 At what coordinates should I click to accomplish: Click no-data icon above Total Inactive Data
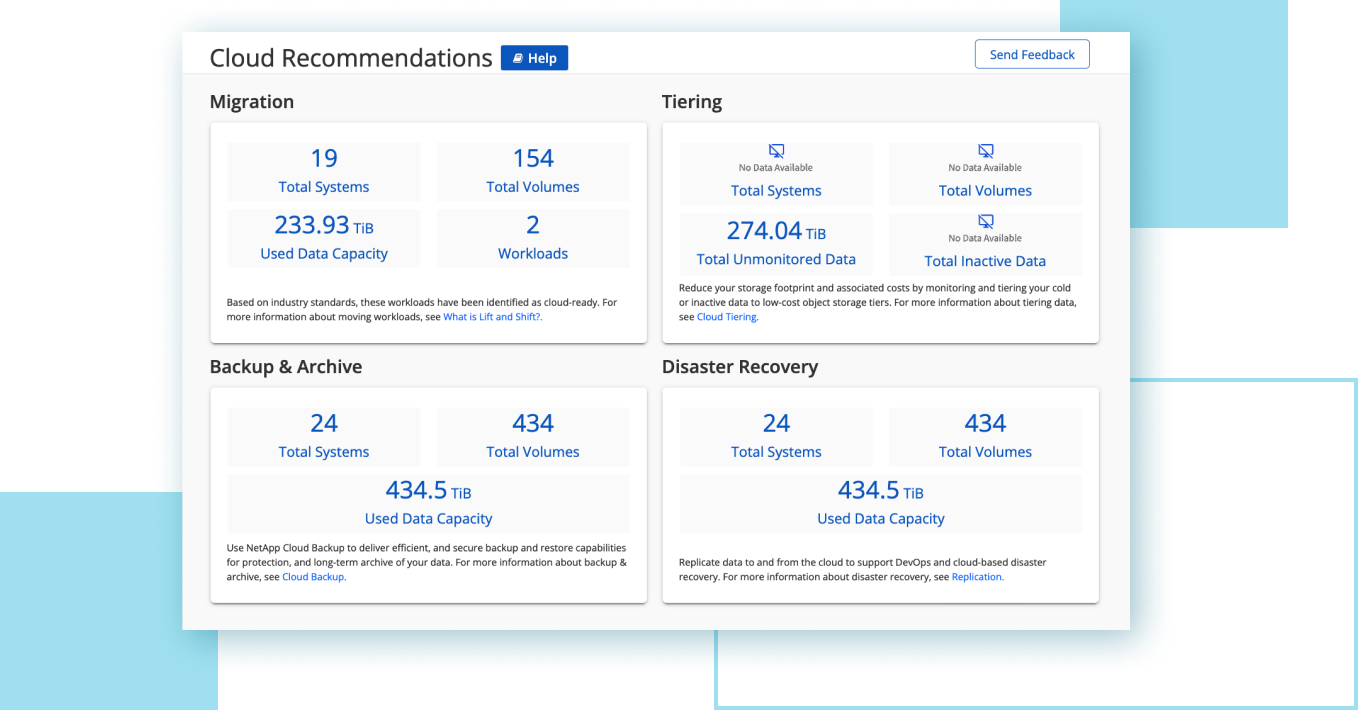coord(985,221)
